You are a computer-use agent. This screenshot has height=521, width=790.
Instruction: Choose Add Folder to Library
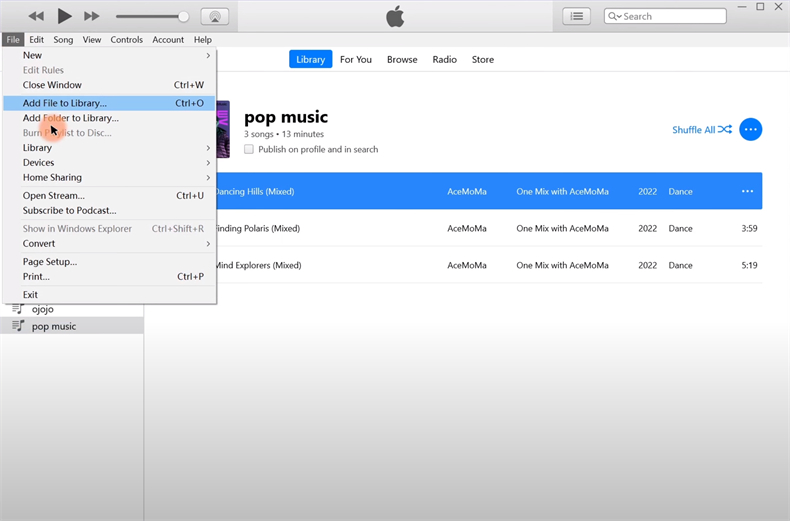pos(109,118)
